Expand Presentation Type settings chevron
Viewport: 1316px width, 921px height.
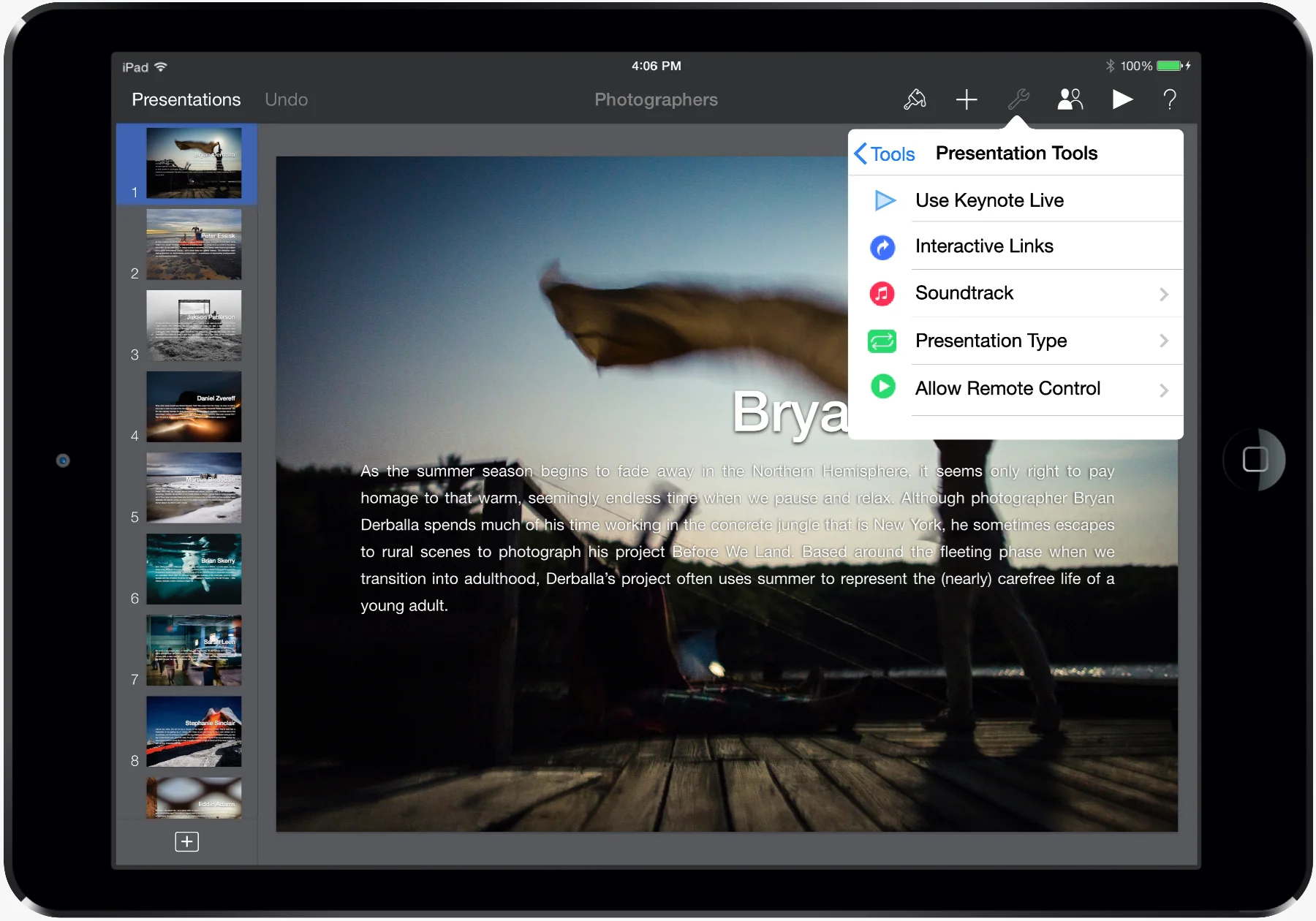tap(1163, 341)
